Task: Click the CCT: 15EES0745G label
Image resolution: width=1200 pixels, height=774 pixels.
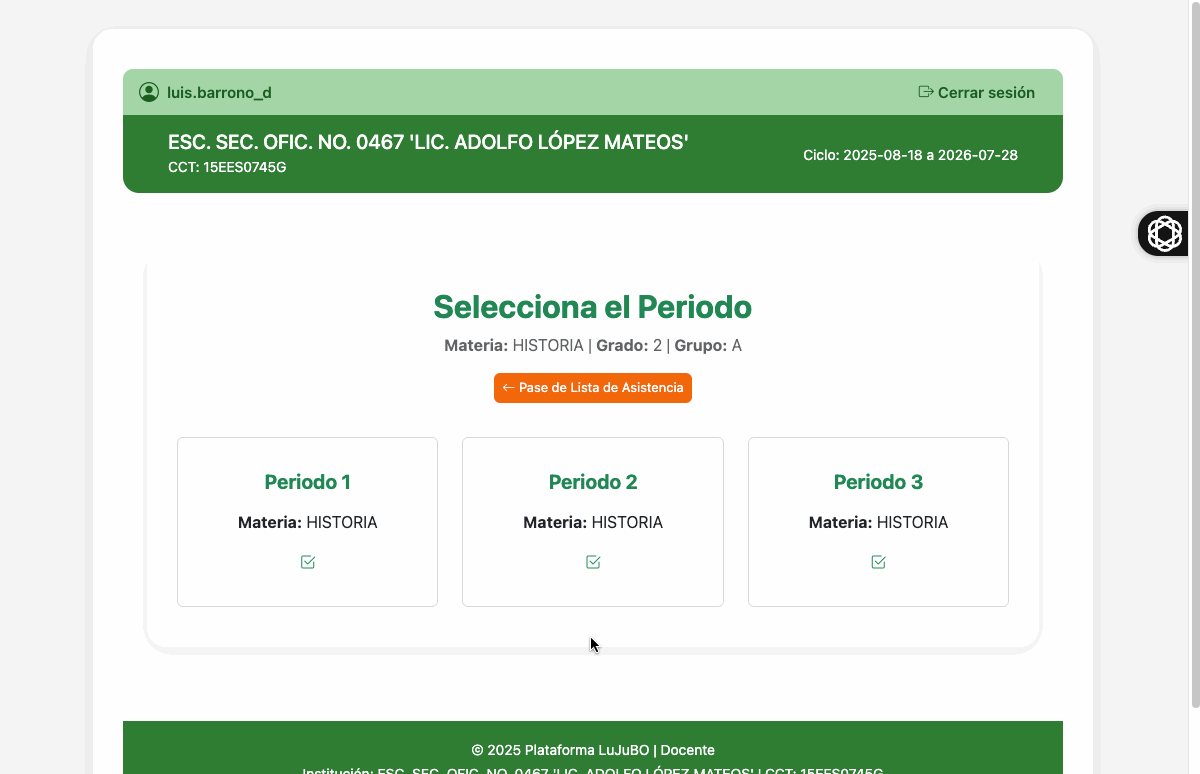Action: coord(227,167)
